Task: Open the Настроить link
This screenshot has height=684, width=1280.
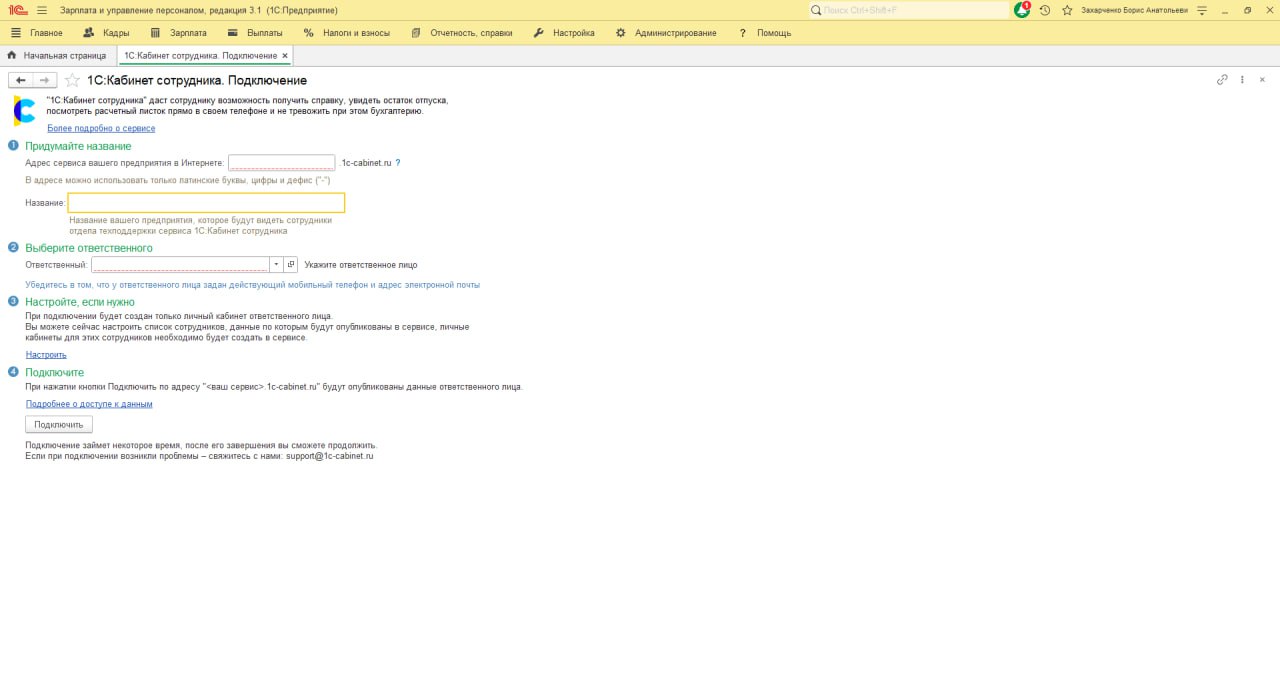Action: point(46,355)
